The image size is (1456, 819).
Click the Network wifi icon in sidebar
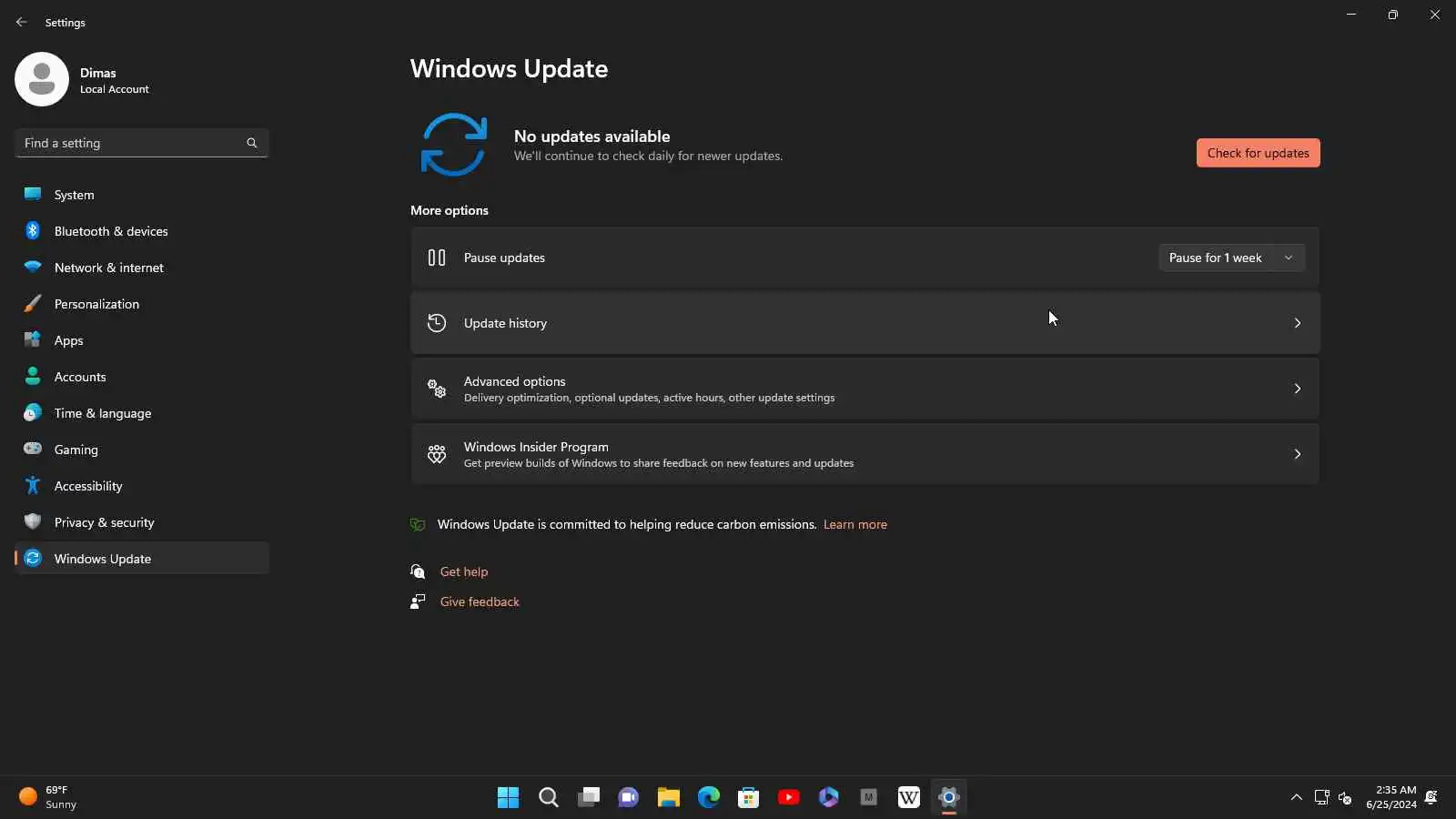(x=33, y=267)
